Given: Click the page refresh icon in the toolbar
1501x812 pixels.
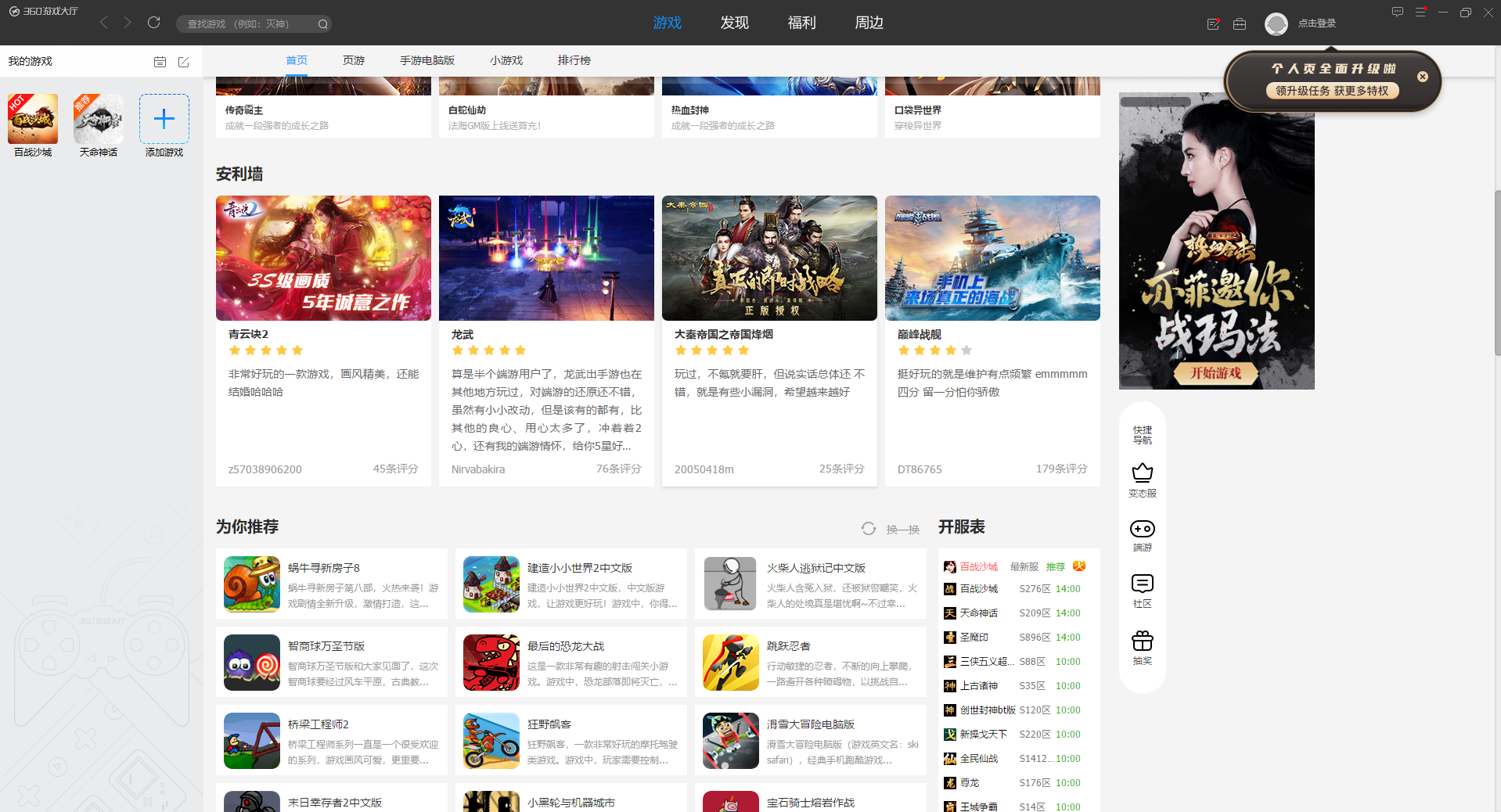Looking at the screenshot, I should [154, 23].
